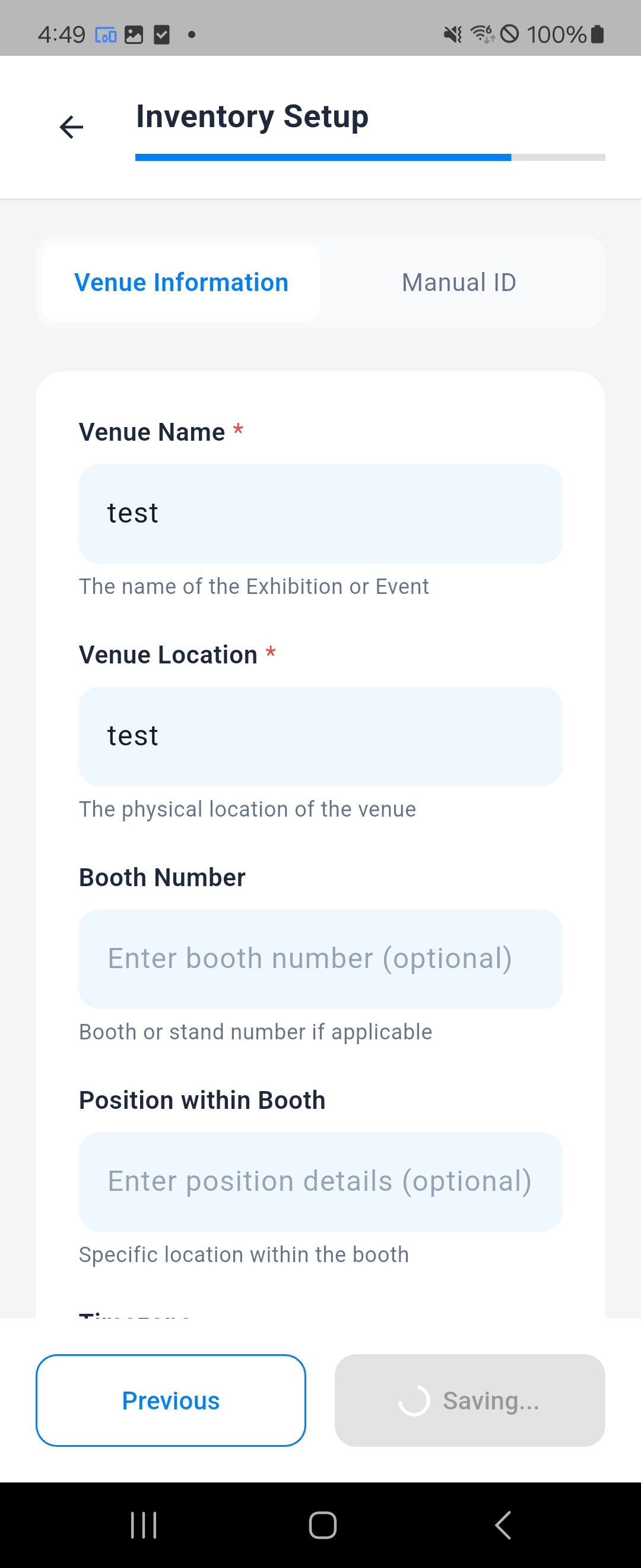641x1568 pixels.
Task: Tap the image notification icon
Action: 134,34
